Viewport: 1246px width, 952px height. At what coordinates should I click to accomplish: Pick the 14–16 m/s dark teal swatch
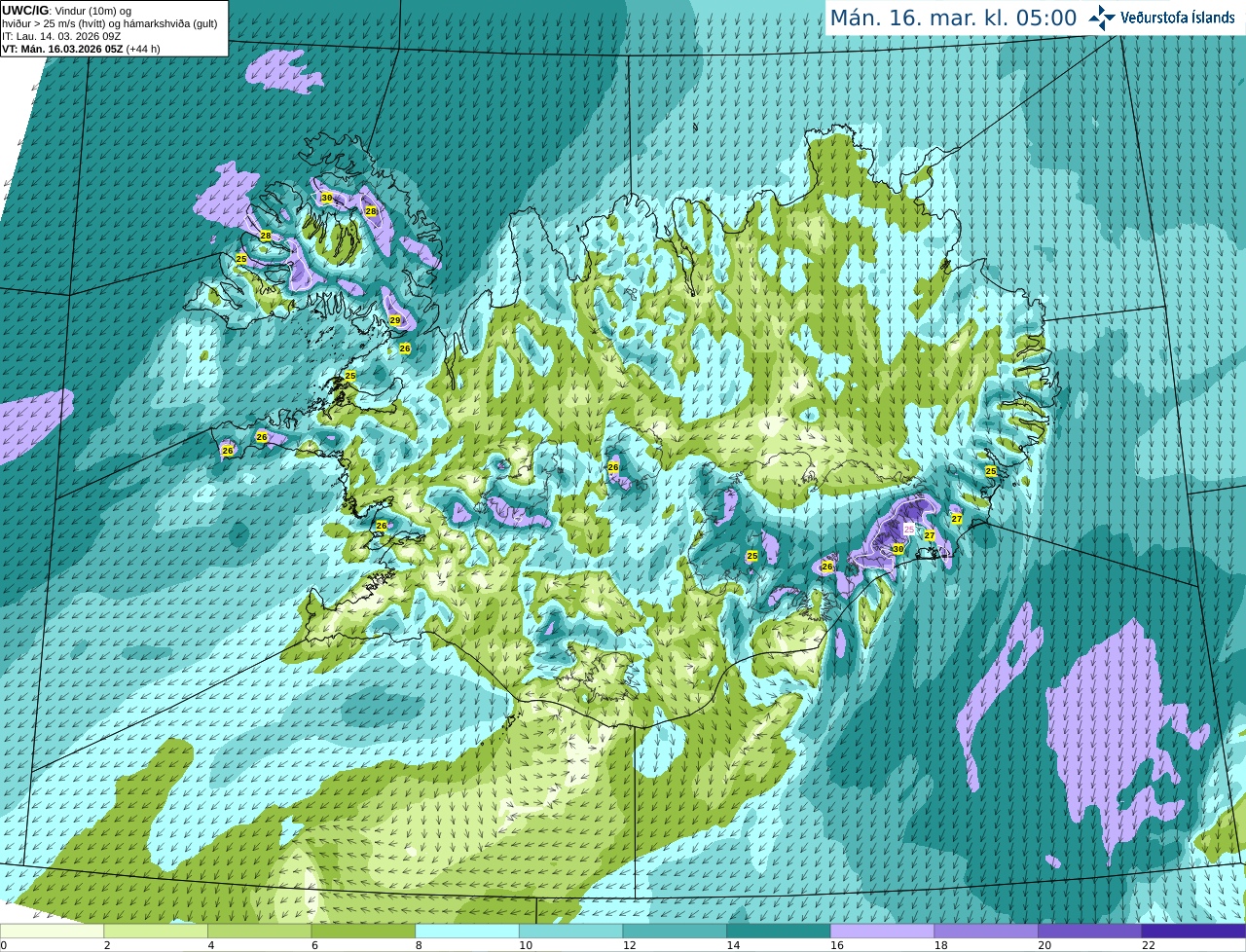click(779, 932)
